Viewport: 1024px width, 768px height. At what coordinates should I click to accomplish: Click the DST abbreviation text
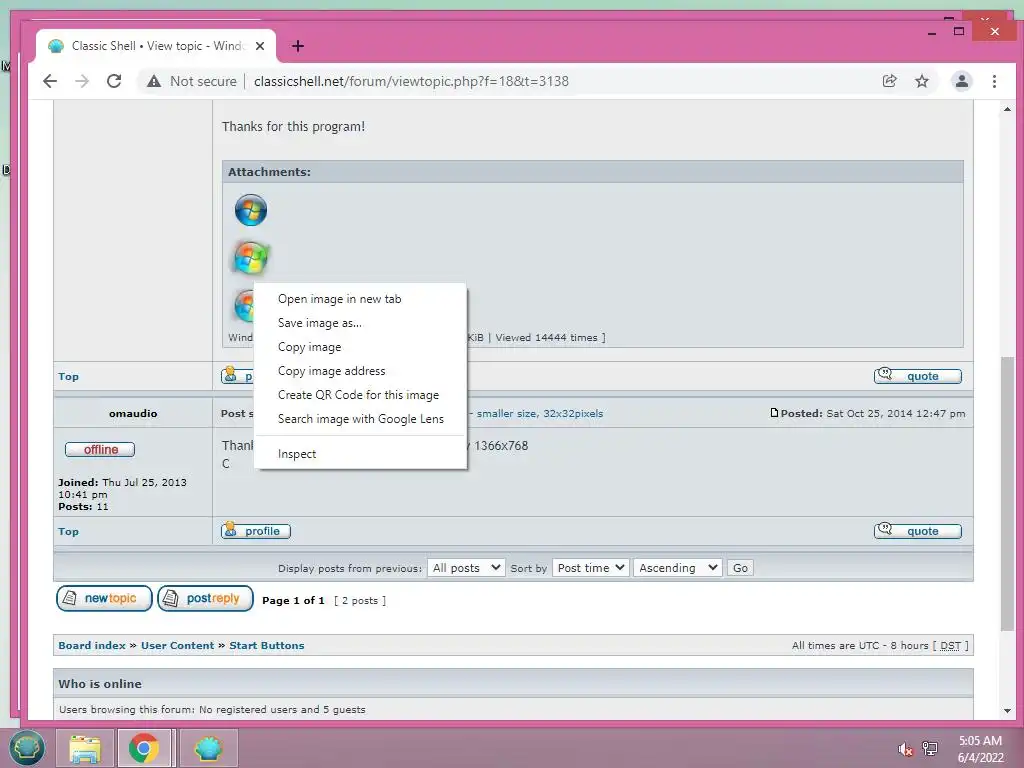pyautogui.click(x=950, y=645)
